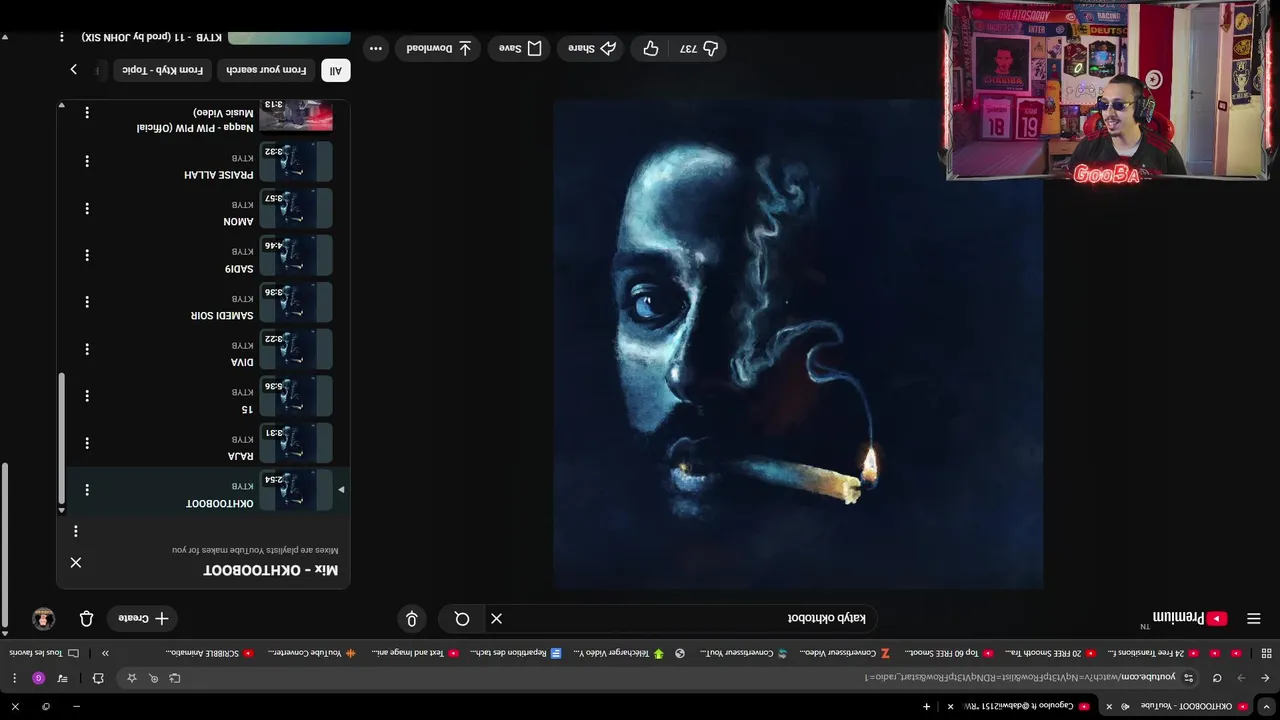Click the chevron arrow to show more filter chips

(x=73, y=70)
